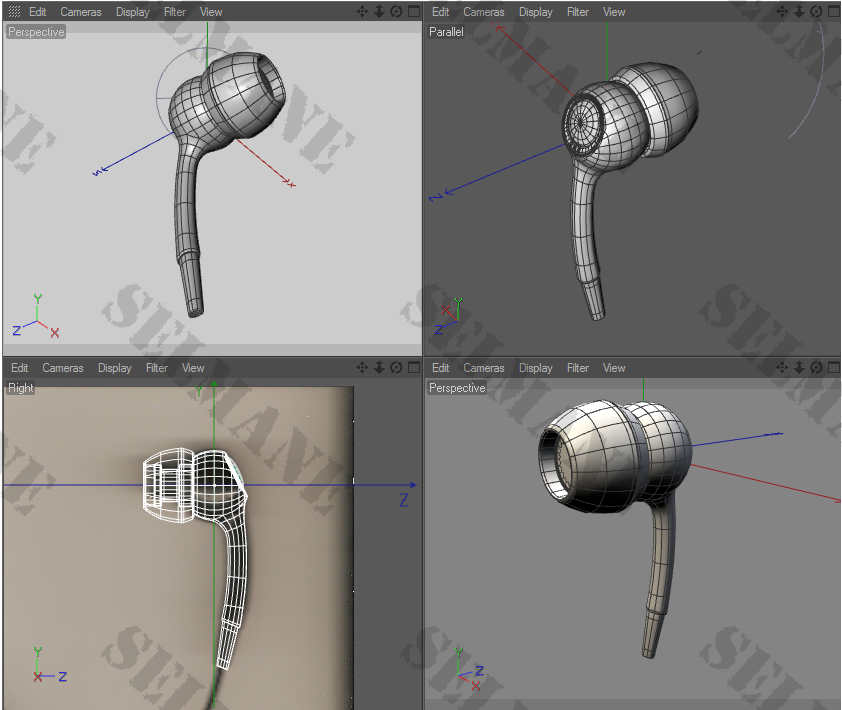The height and width of the screenshot is (710, 842).
Task: Click the pan (move camera) icon in the upper Perspective viewport
Action: [x=362, y=11]
